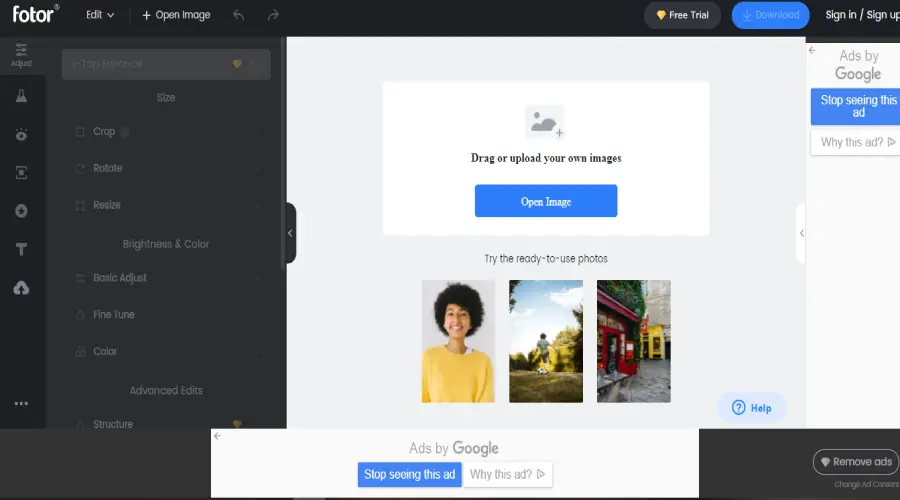Click the Advanced Edits heading
This screenshot has width=900, height=500.
pos(166,390)
